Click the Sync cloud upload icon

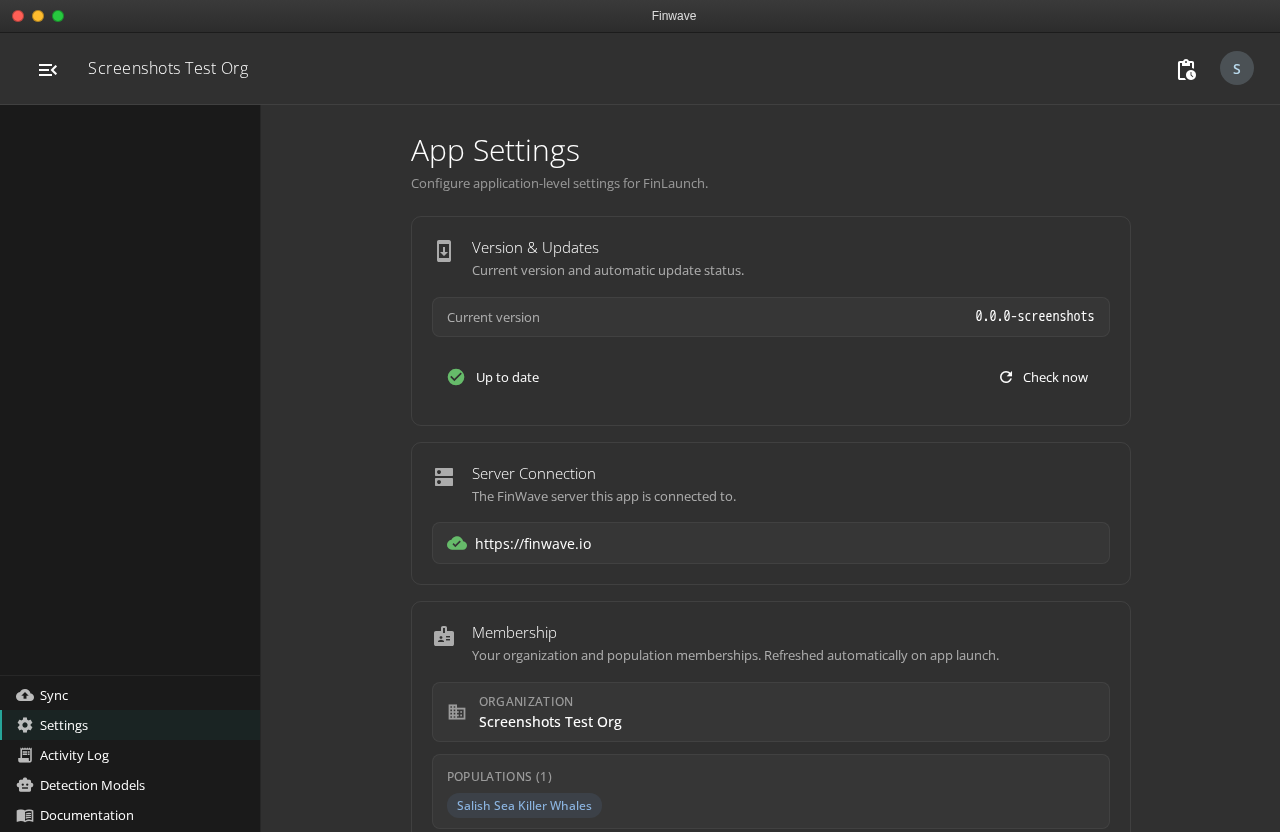[25, 695]
